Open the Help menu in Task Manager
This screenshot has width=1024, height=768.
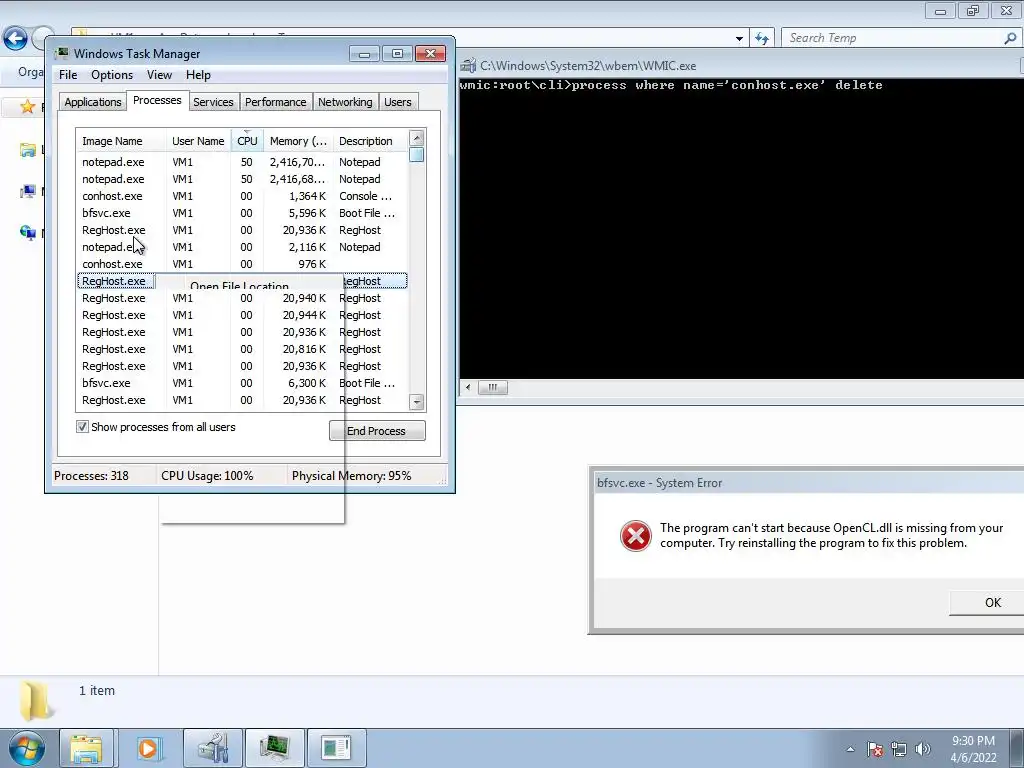(x=198, y=75)
